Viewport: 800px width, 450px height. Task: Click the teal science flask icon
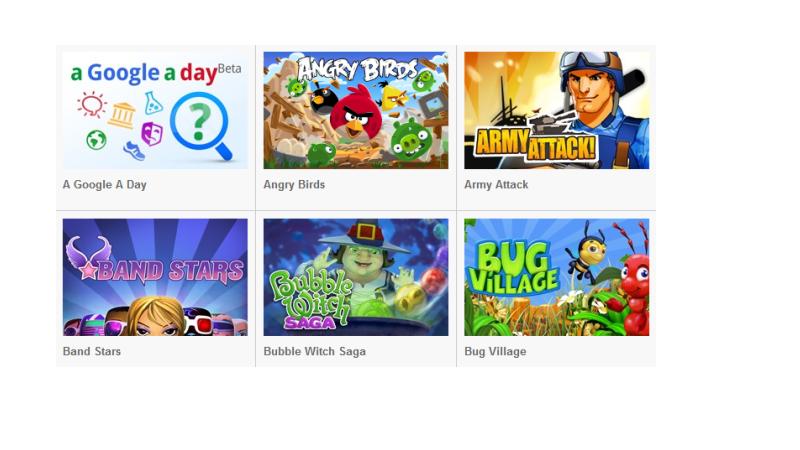153,103
